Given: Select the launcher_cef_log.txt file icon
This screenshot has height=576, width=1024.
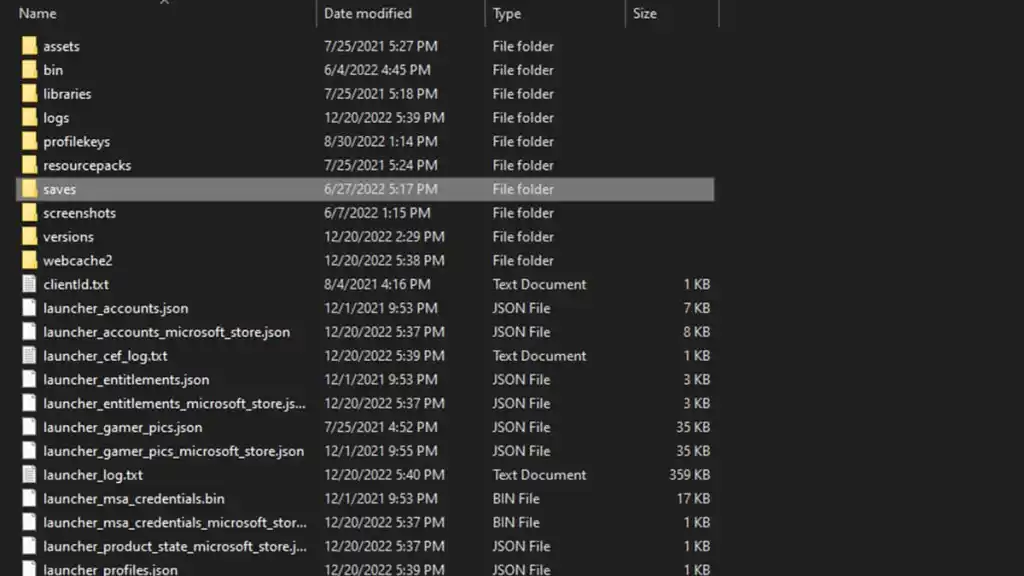Looking at the screenshot, I should point(29,355).
